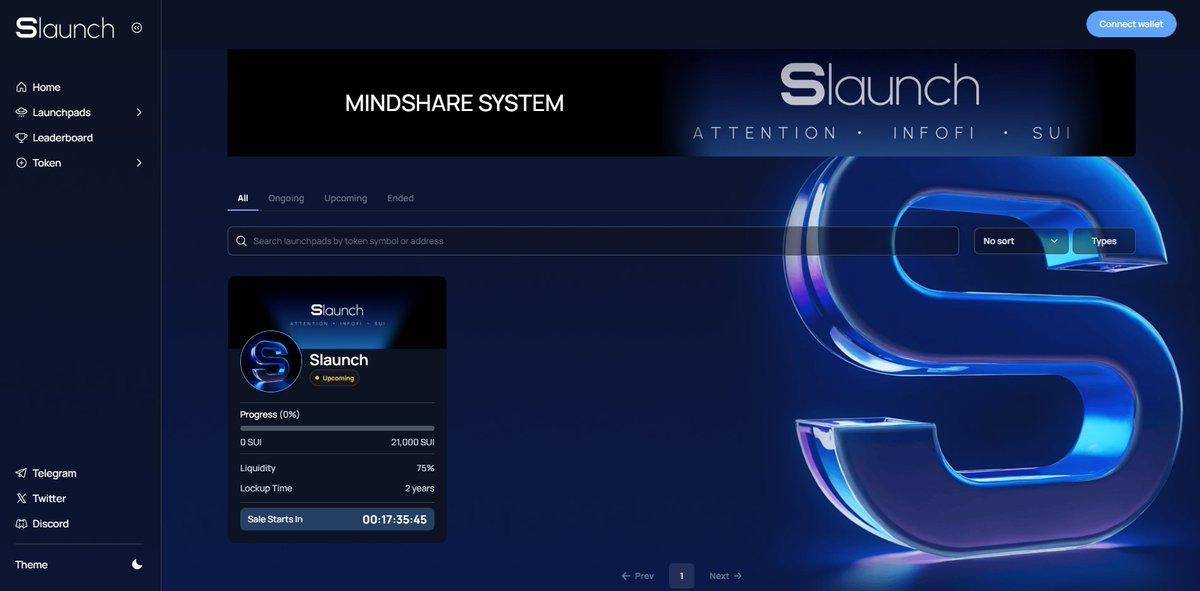Click the Slaunch logo at top left
Viewport: 1200px width, 591px height.
[62, 28]
